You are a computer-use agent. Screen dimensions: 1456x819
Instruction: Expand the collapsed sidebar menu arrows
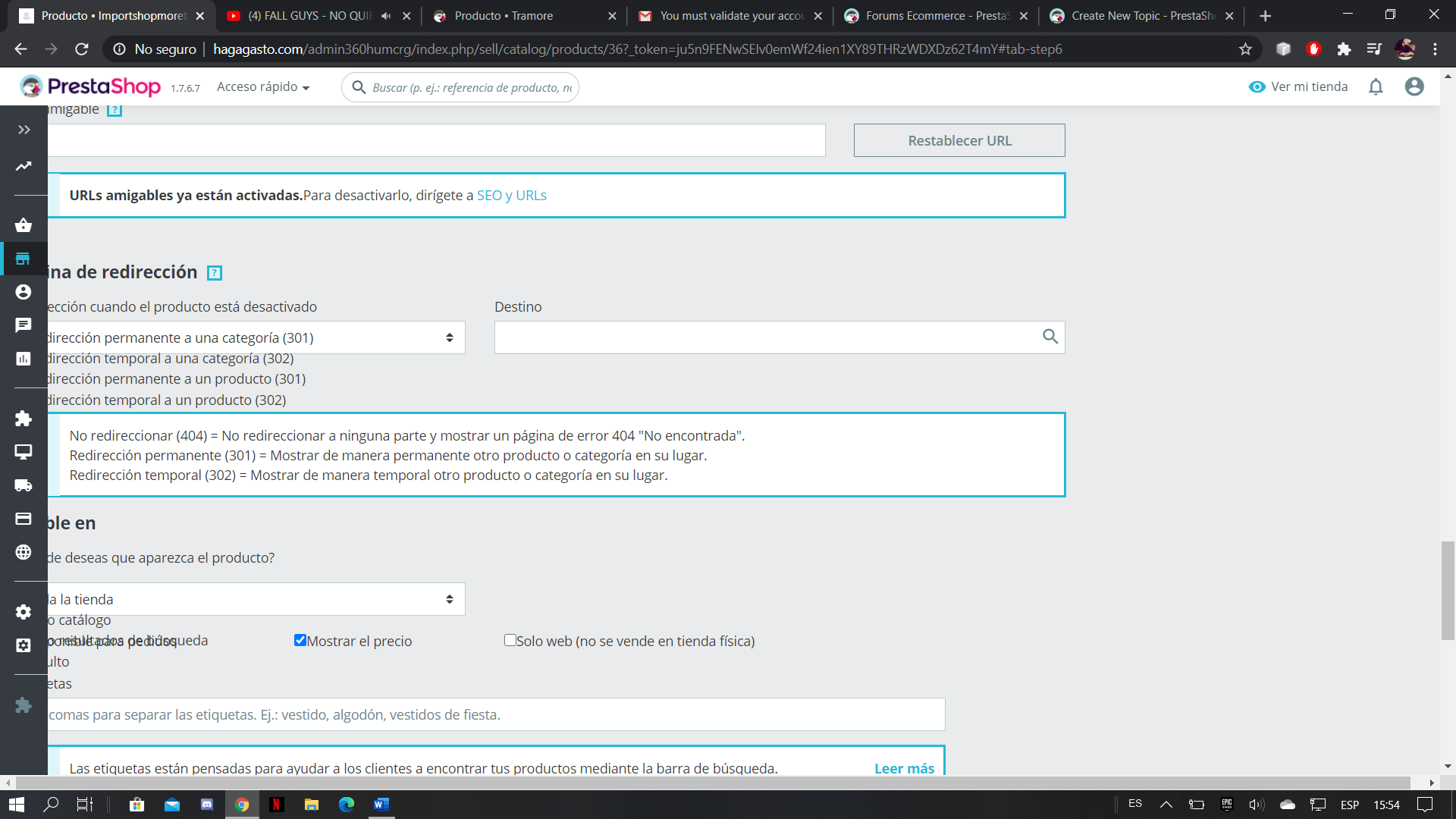click(x=24, y=130)
